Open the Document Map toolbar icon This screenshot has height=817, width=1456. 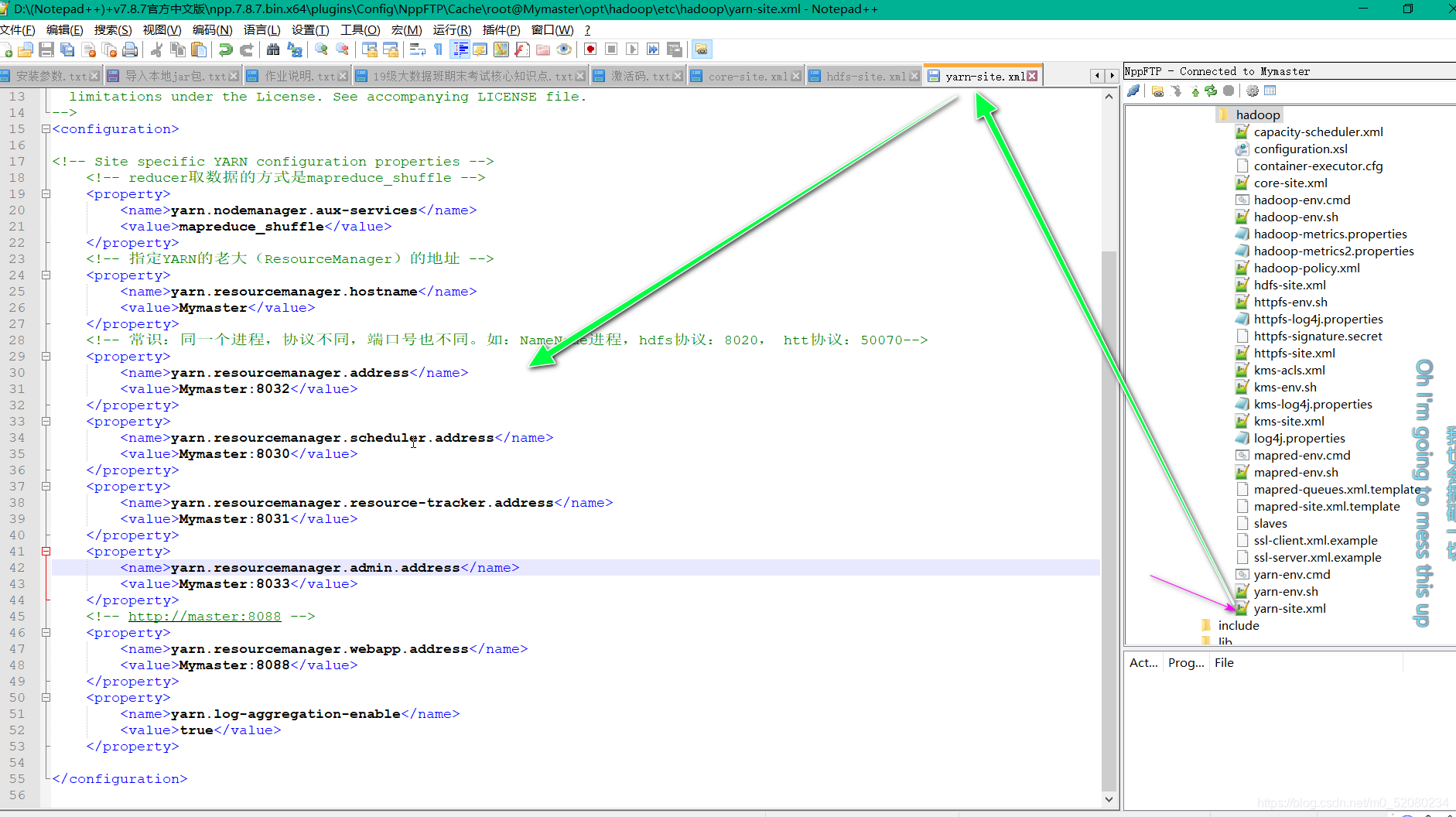pyautogui.click(x=501, y=50)
